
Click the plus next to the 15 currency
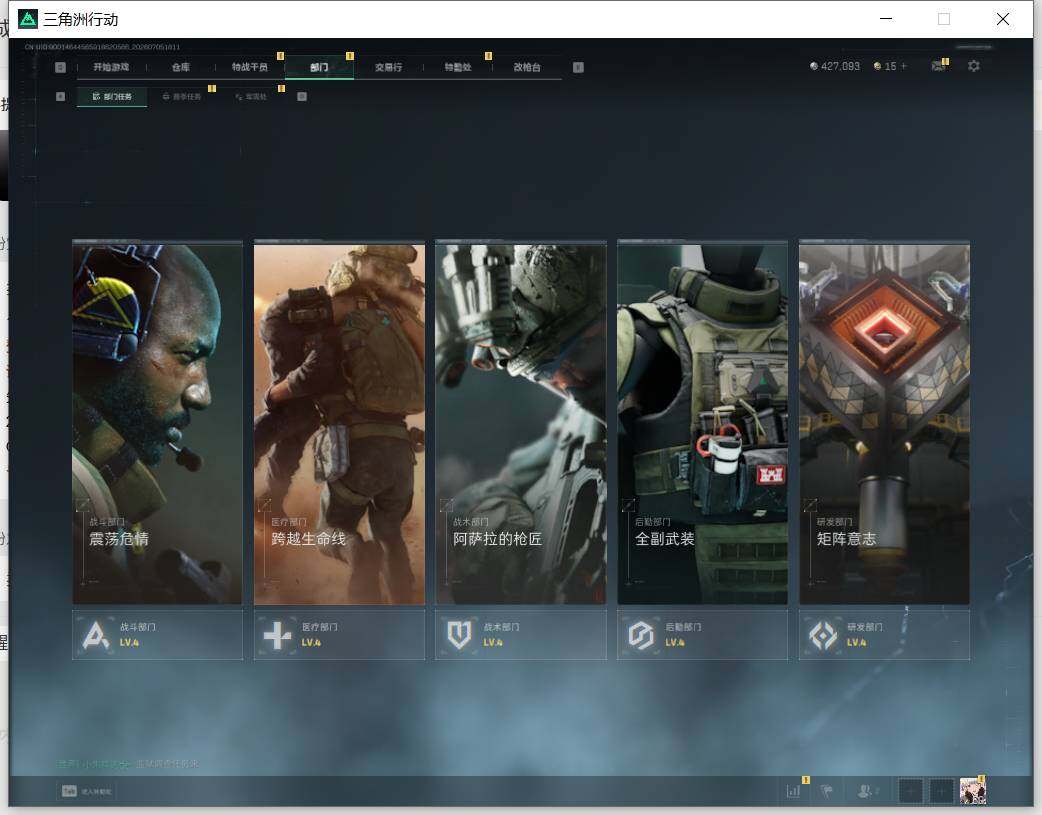(903, 66)
